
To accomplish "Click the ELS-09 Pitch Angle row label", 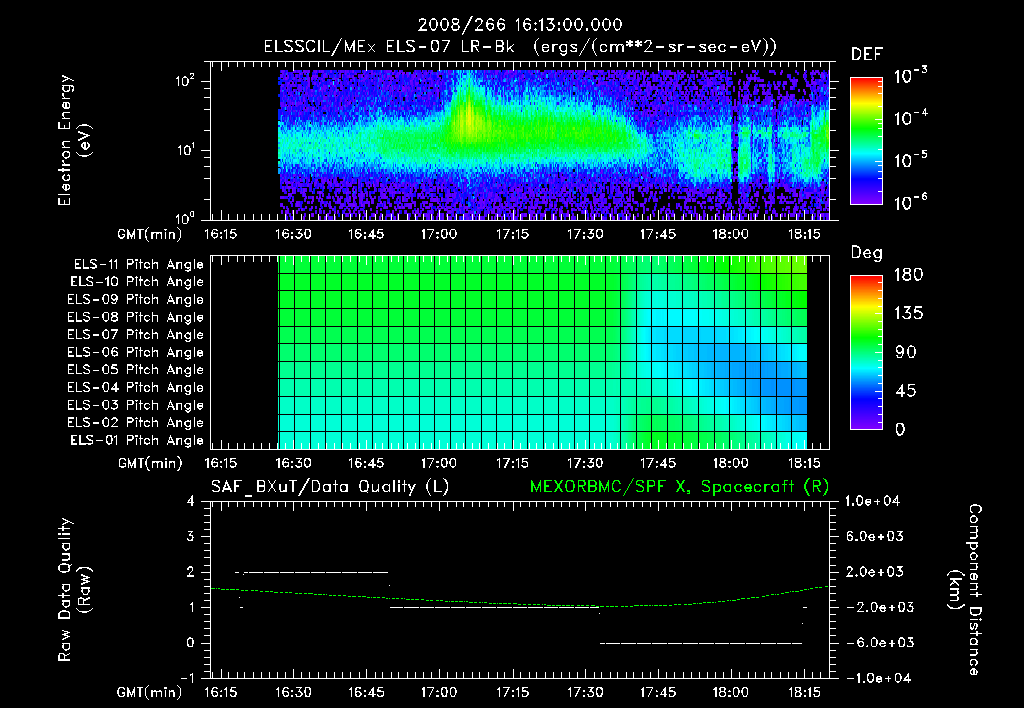I will 136,300.
